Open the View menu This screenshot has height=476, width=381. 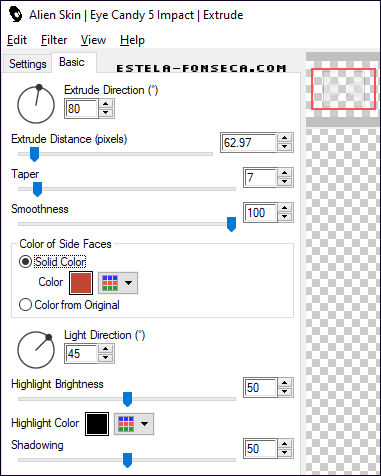click(93, 40)
